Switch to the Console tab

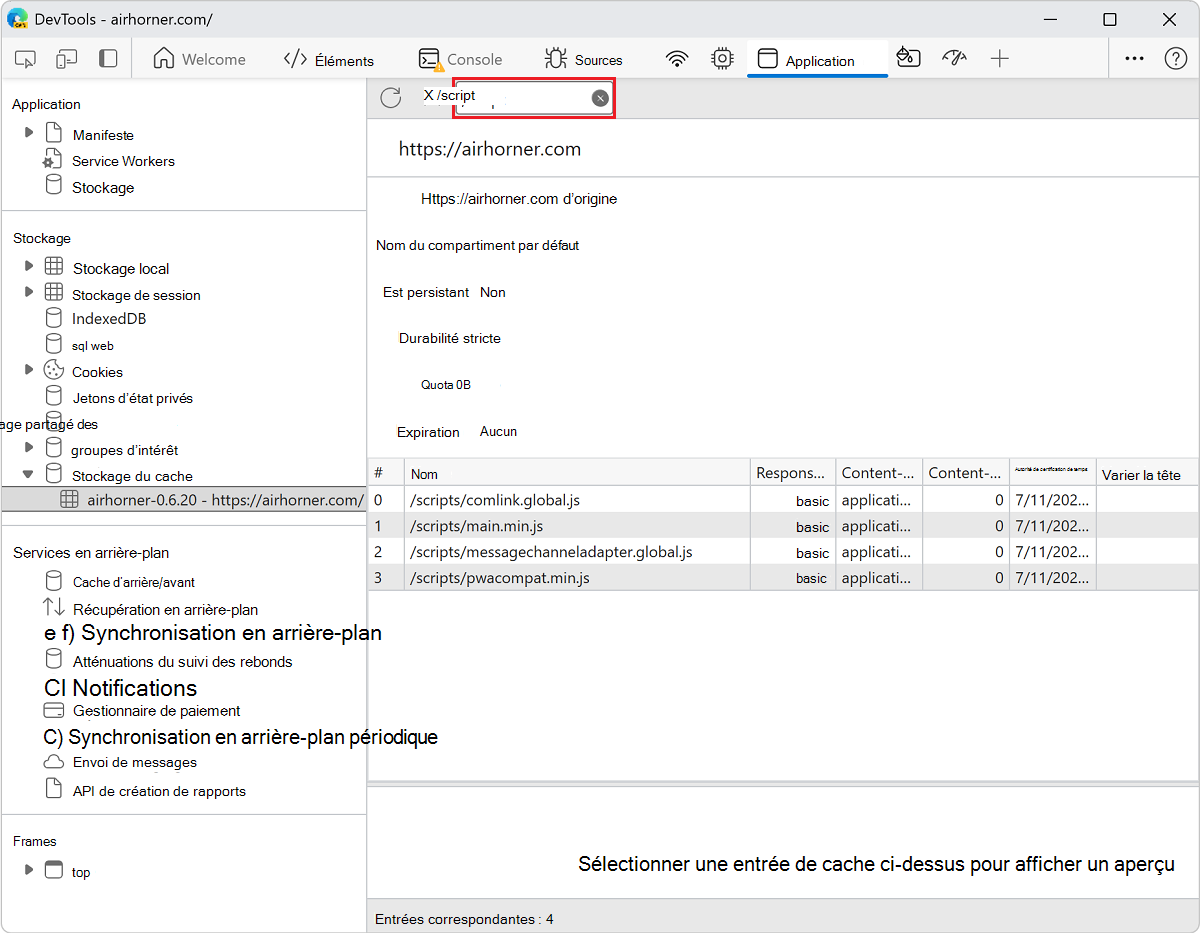pos(460,59)
